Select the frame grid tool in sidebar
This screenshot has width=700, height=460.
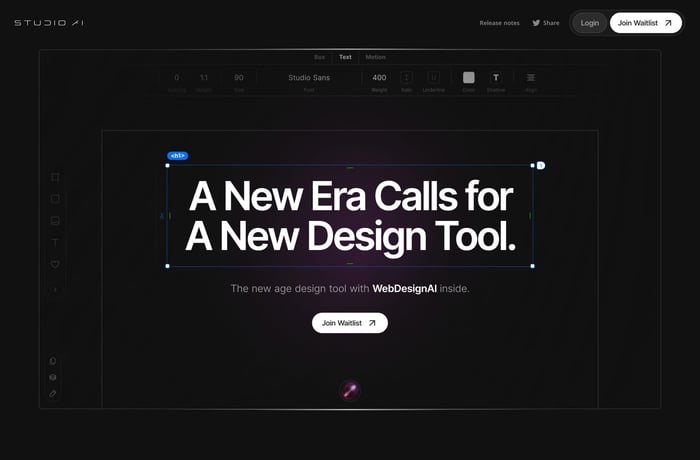tap(55, 177)
